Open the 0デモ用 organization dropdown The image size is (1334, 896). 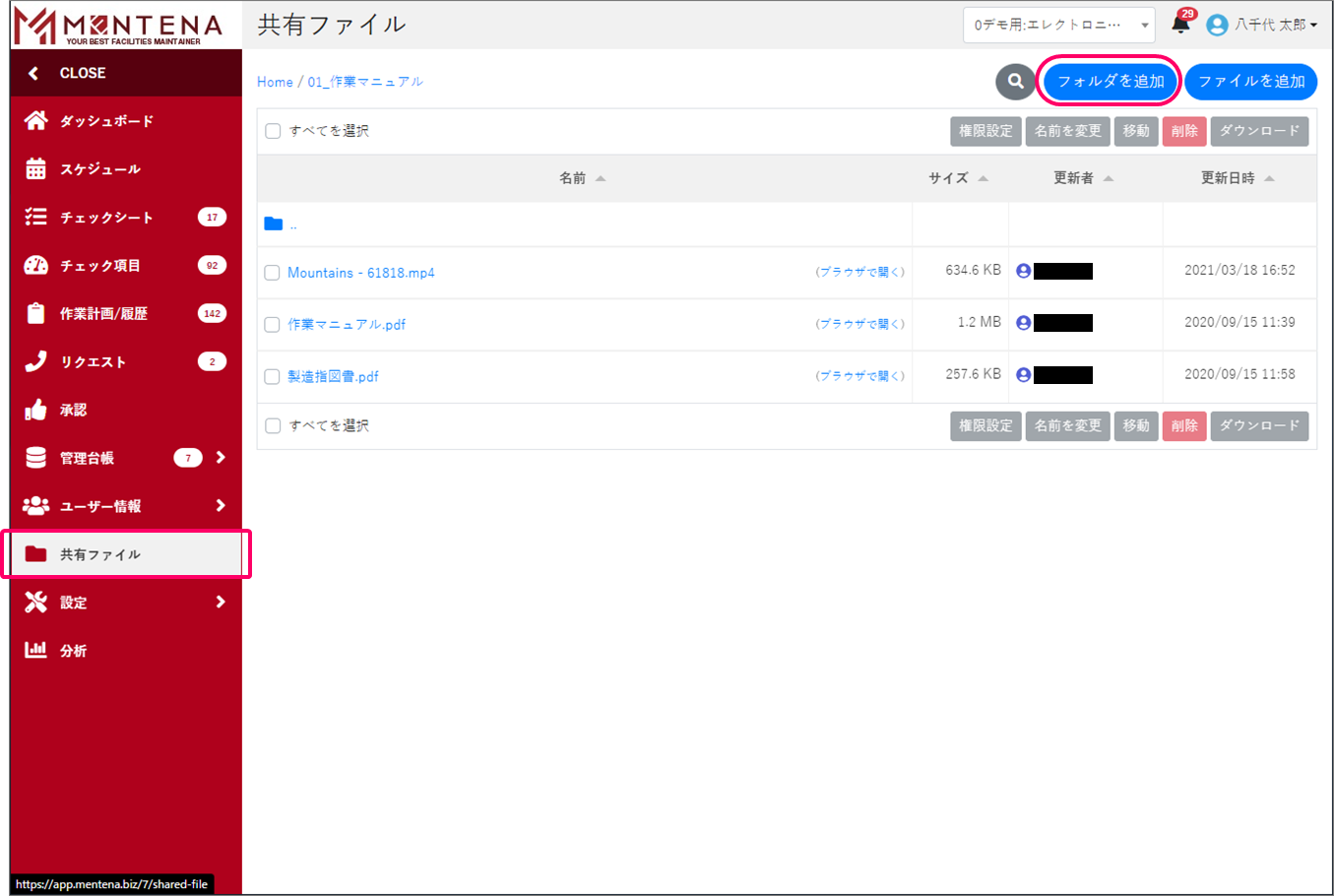(x=1058, y=26)
